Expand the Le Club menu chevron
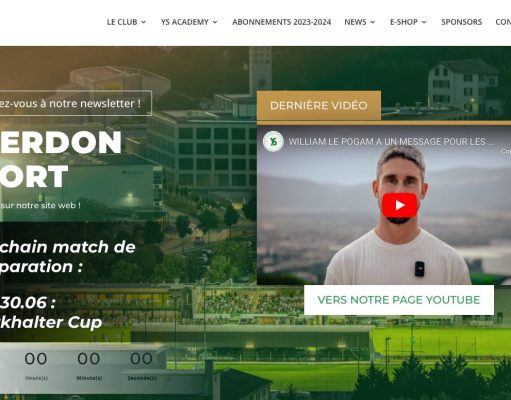The image size is (511, 400). (143, 22)
